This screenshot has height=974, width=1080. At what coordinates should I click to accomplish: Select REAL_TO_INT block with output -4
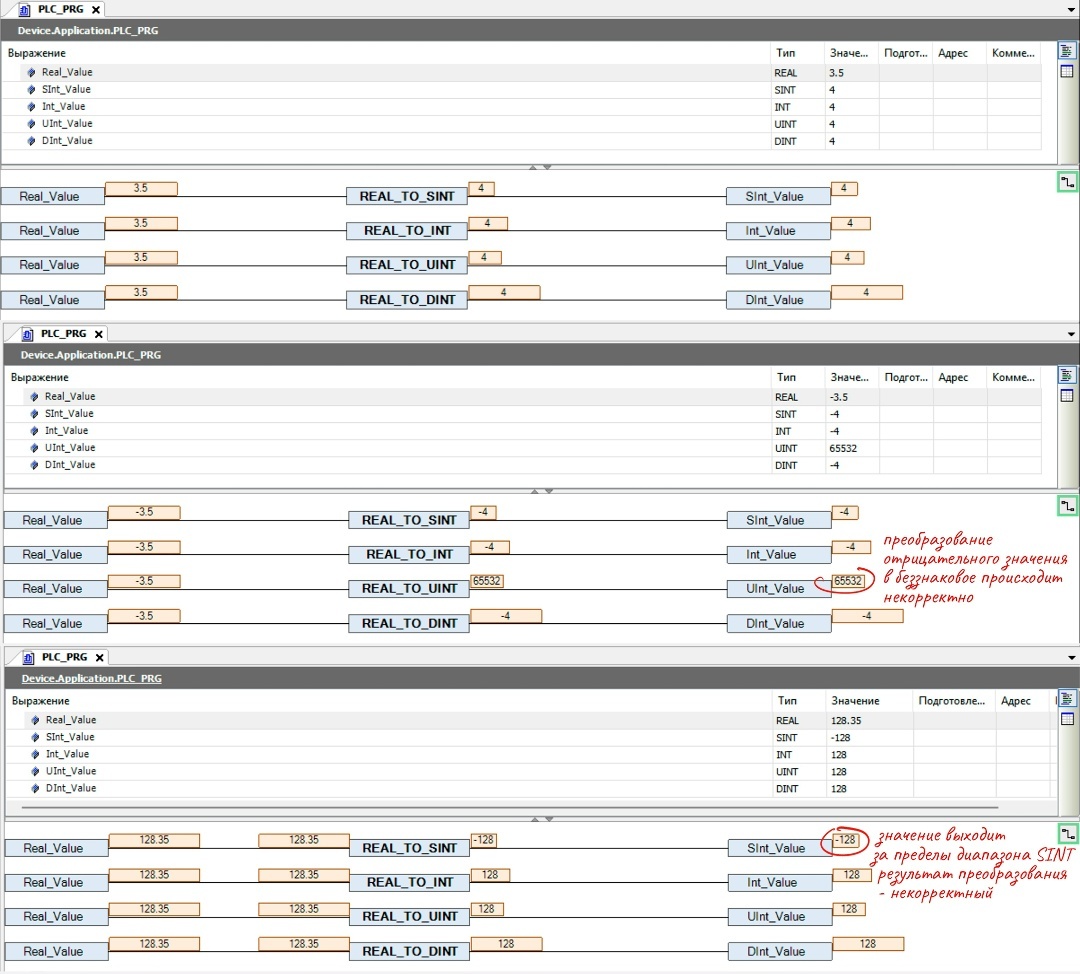click(x=410, y=555)
